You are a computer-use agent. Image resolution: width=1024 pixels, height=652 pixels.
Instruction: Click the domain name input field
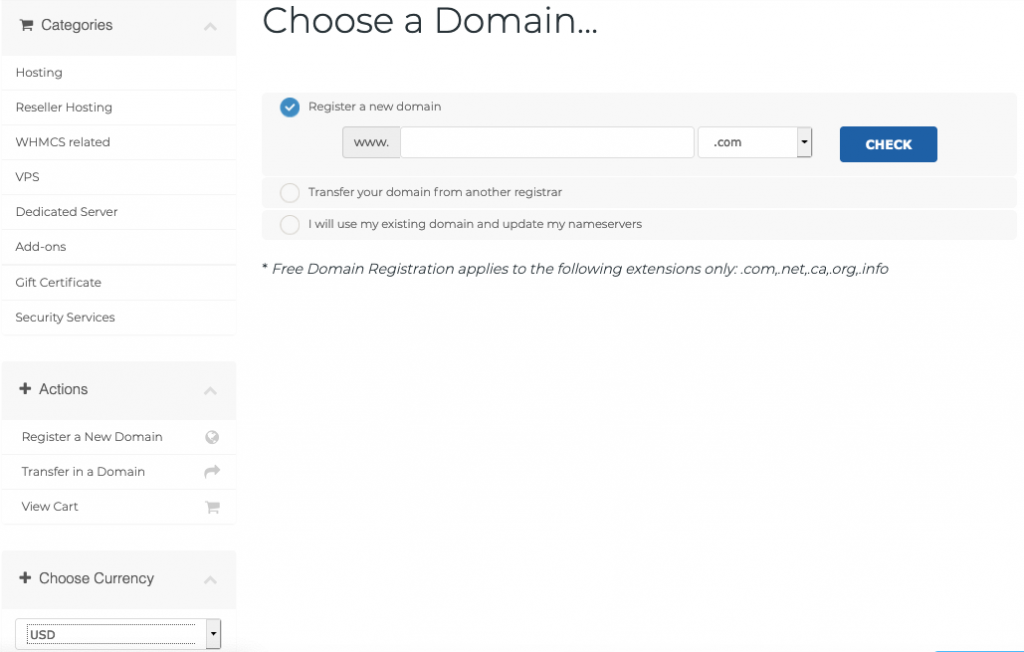(x=547, y=142)
